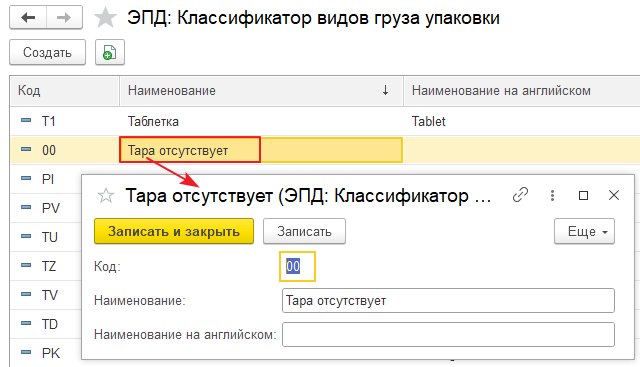Click the Код input field
This screenshot has height=367, width=640.
pos(298,267)
